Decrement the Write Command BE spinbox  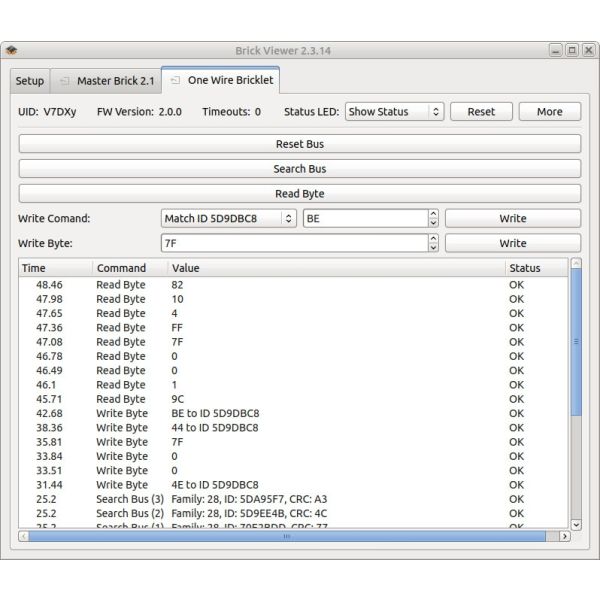[433, 223]
